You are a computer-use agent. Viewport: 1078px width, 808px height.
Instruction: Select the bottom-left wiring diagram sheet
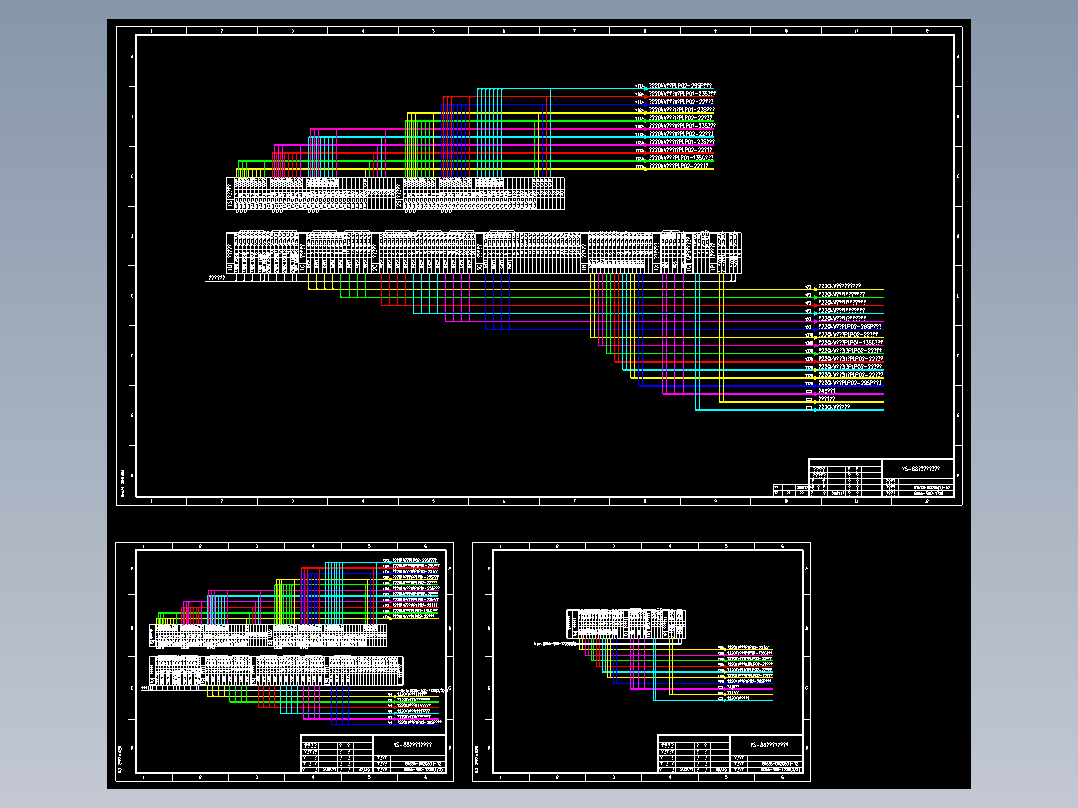pos(285,662)
